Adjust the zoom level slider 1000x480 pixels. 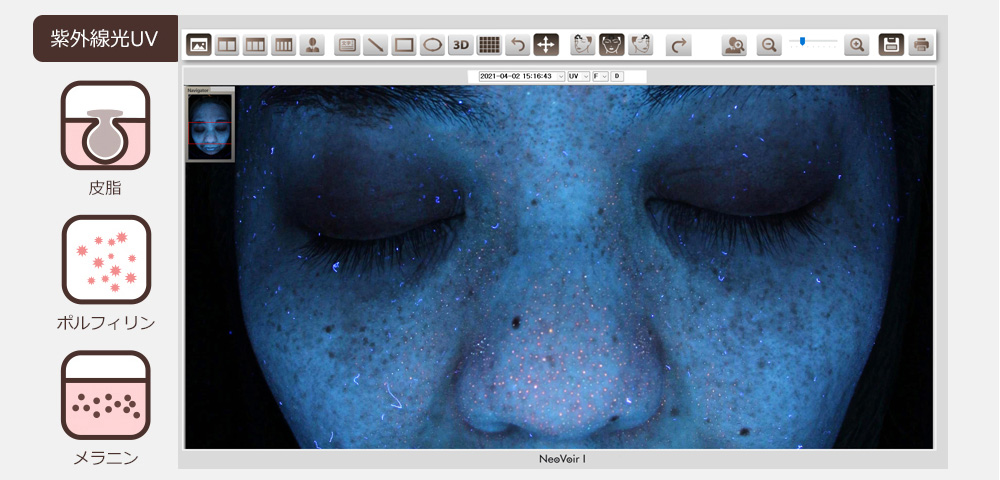click(803, 42)
